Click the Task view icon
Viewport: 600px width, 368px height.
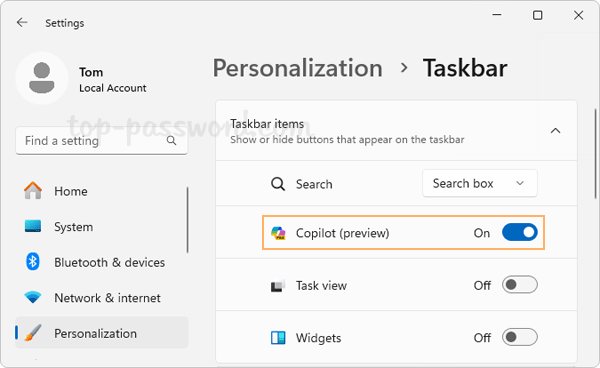pyautogui.click(x=278, y=286)
